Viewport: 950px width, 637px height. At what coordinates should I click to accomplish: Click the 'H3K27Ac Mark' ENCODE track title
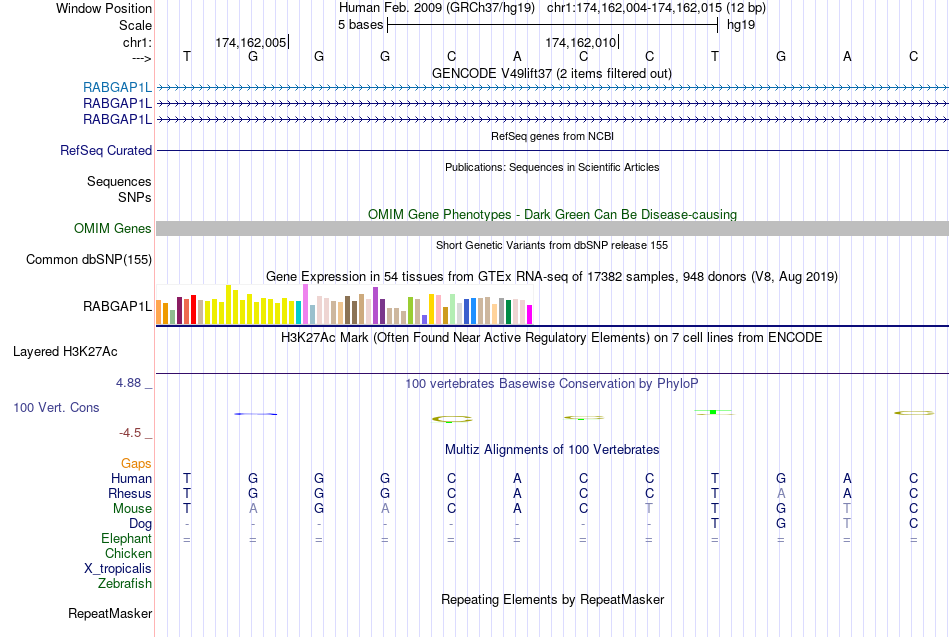[552, 338]
